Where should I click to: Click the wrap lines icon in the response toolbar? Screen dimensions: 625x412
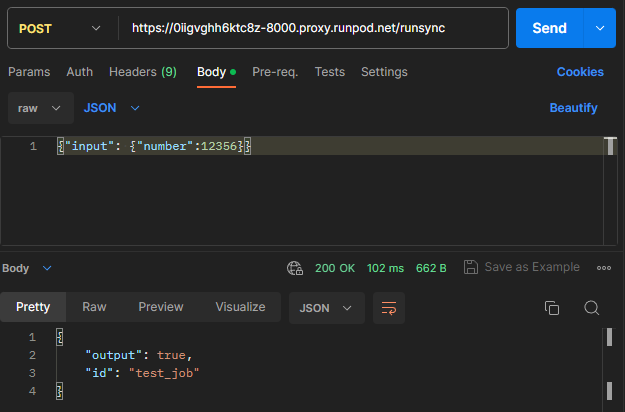point(389,308)
